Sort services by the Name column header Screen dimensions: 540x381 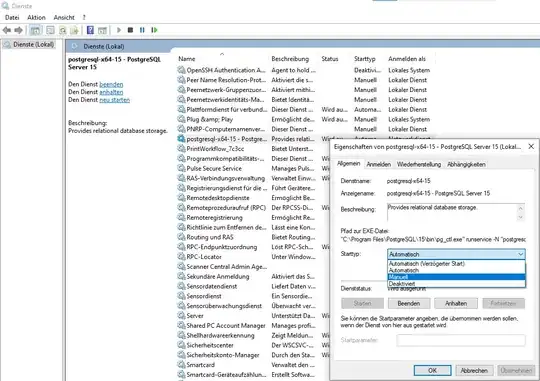pyautogui.click(x=187, y=59)
